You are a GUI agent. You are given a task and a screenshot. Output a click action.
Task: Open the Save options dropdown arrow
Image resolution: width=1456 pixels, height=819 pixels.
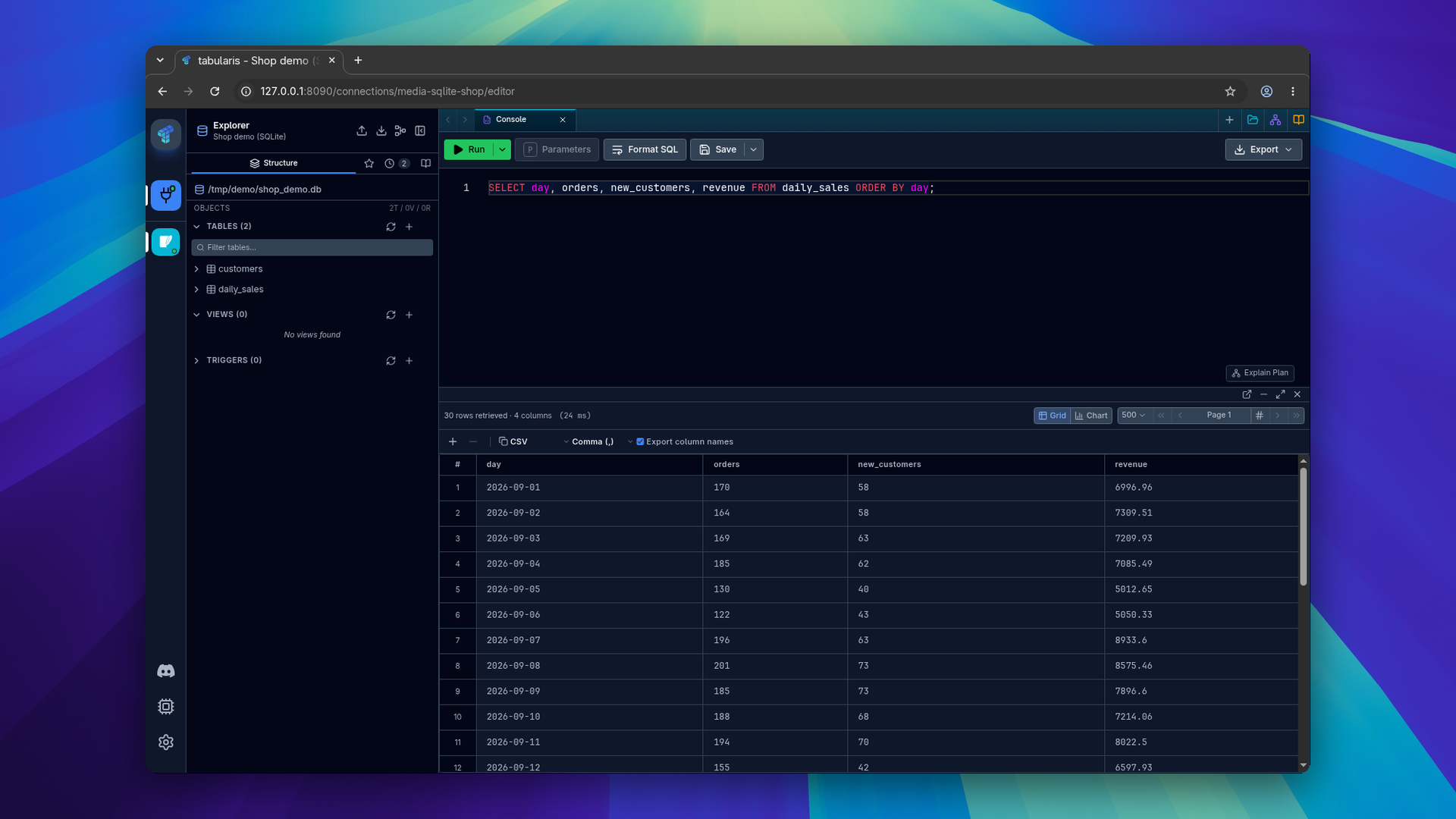coord(754,149)
